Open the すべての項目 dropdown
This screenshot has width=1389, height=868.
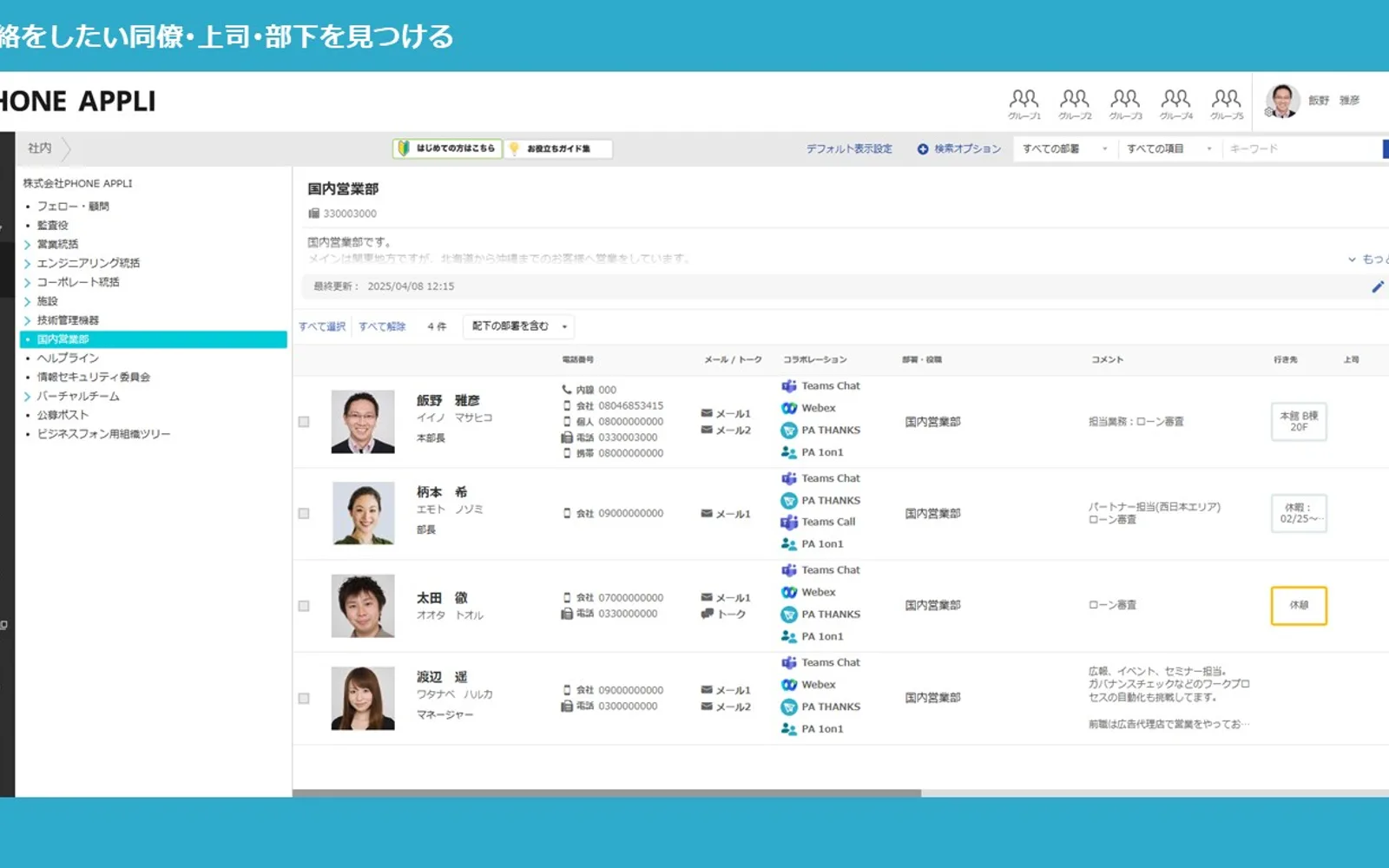pos(1169,149)
